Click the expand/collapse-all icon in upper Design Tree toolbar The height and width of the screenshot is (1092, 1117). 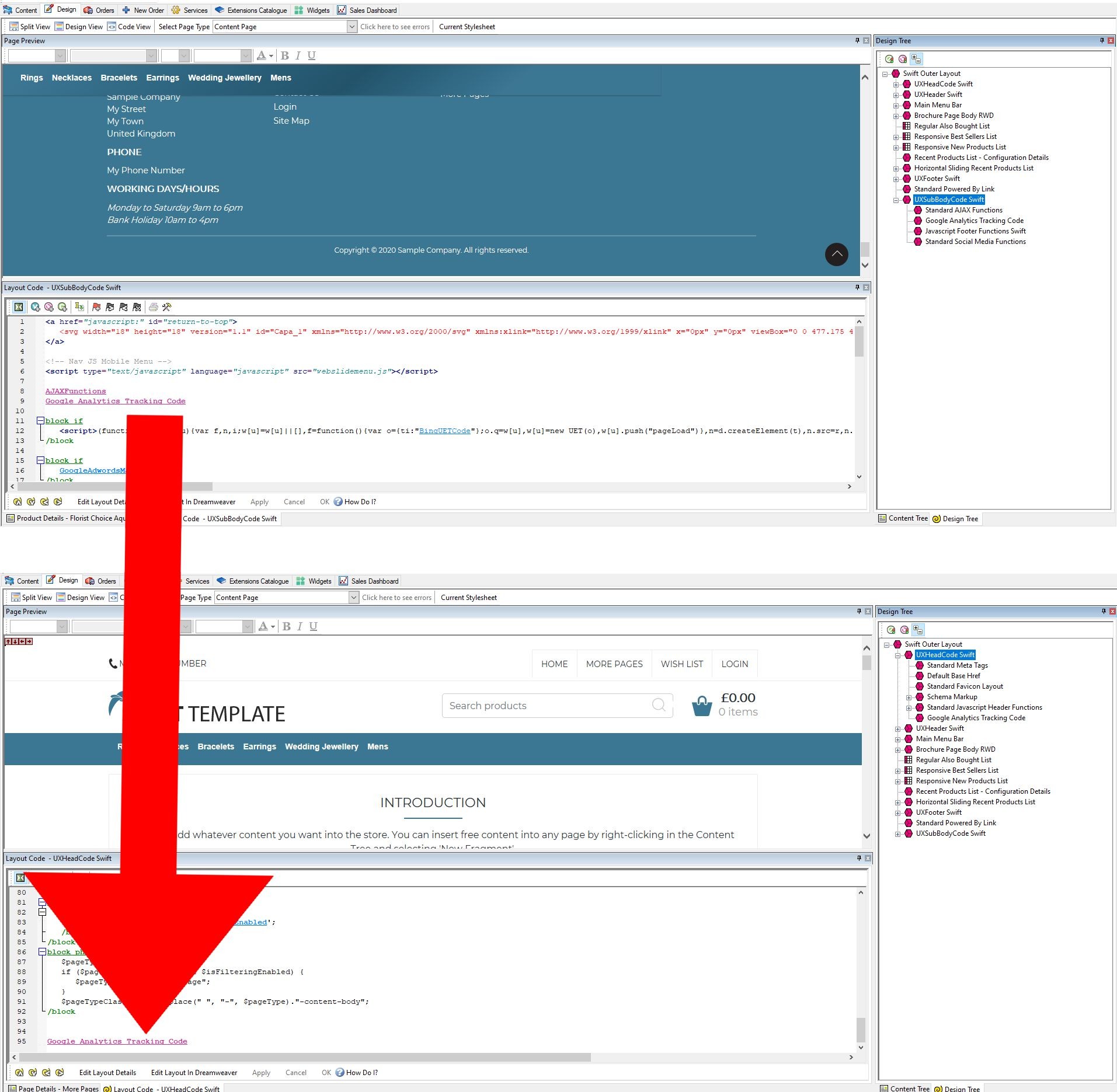point(916,59)
